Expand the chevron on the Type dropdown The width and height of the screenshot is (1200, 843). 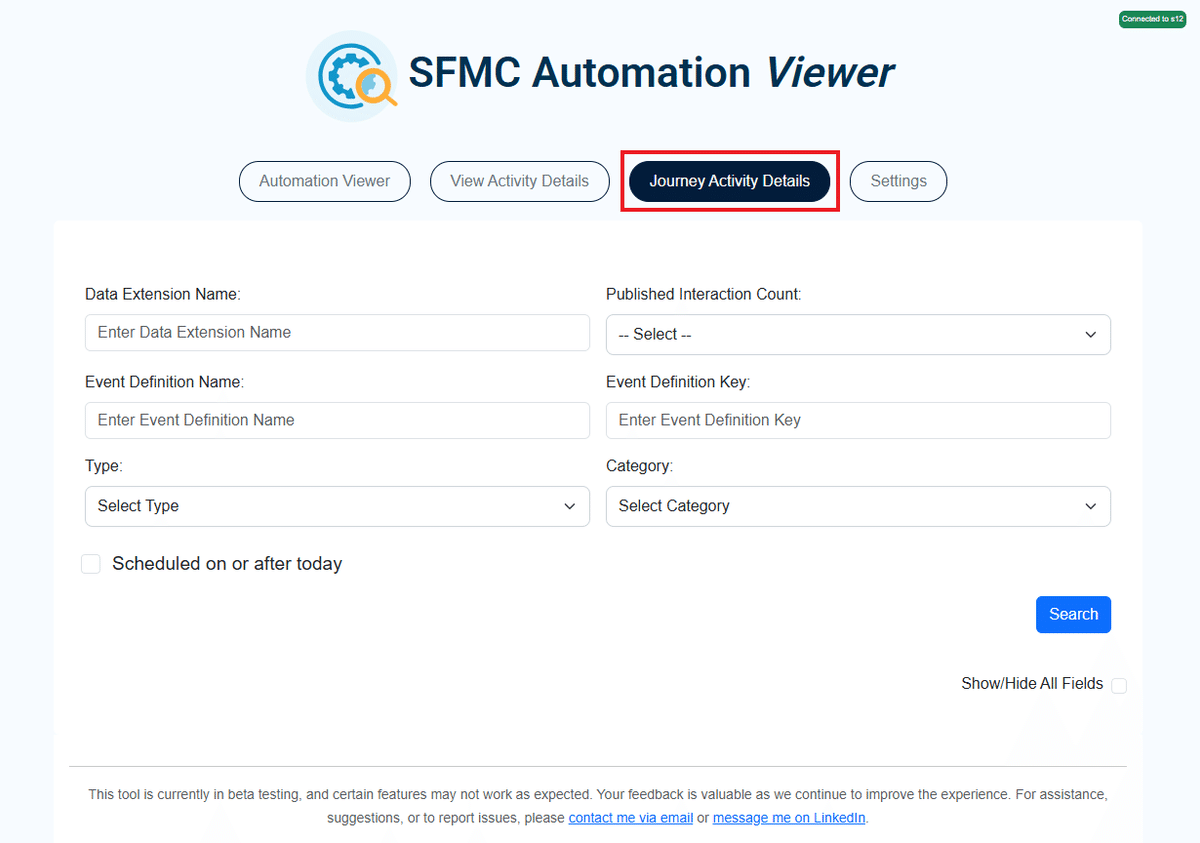[x=569, y=506]
